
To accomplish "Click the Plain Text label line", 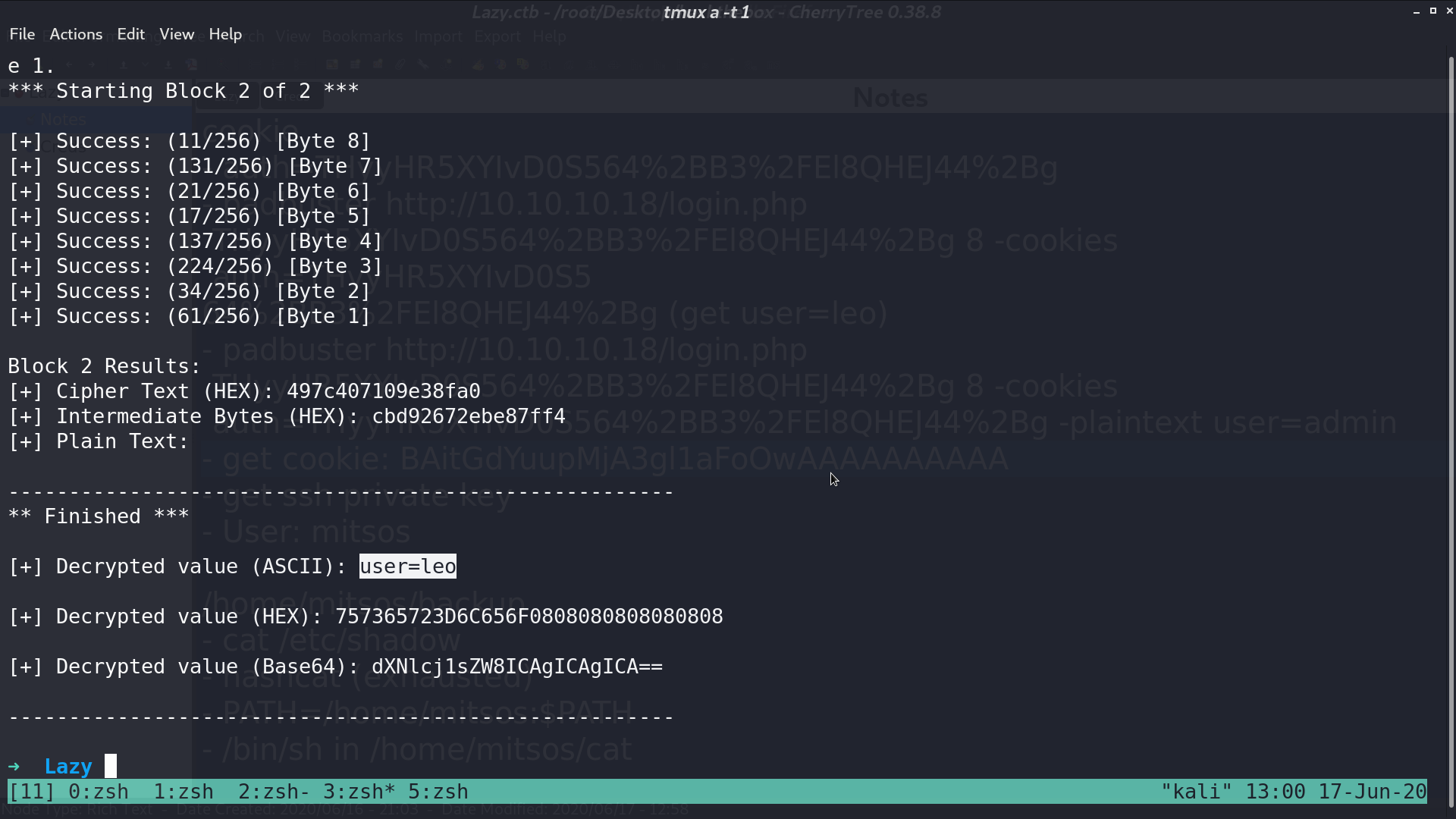I will (99, 441).
